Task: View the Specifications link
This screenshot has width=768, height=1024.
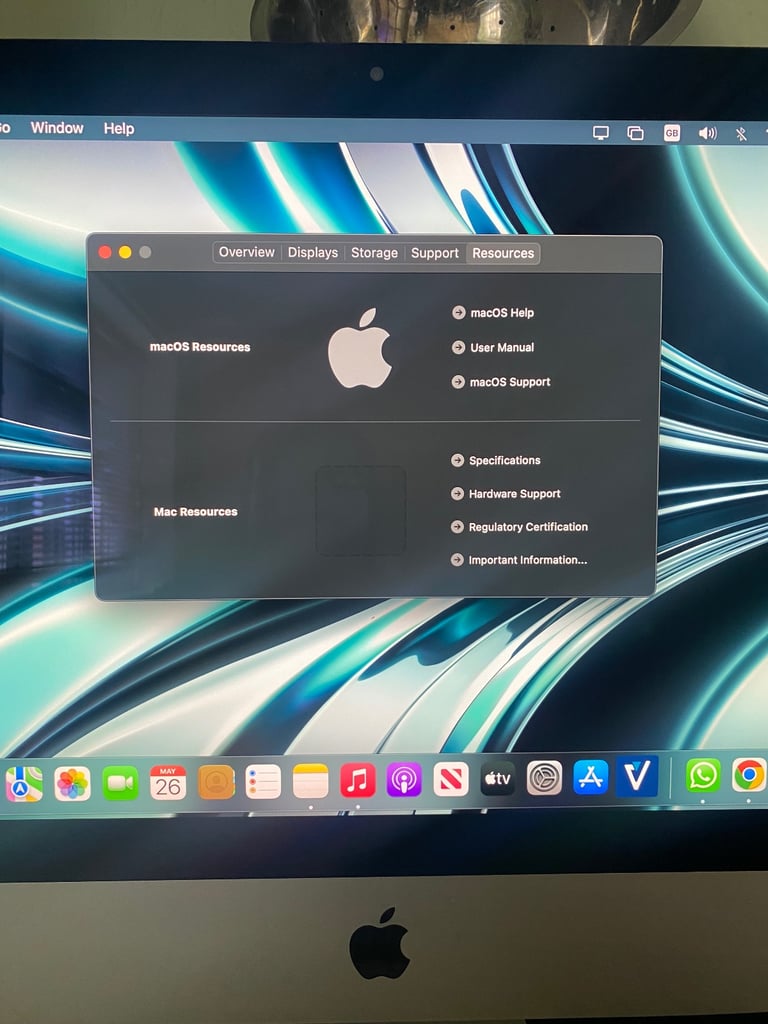Action: (505, 460)
